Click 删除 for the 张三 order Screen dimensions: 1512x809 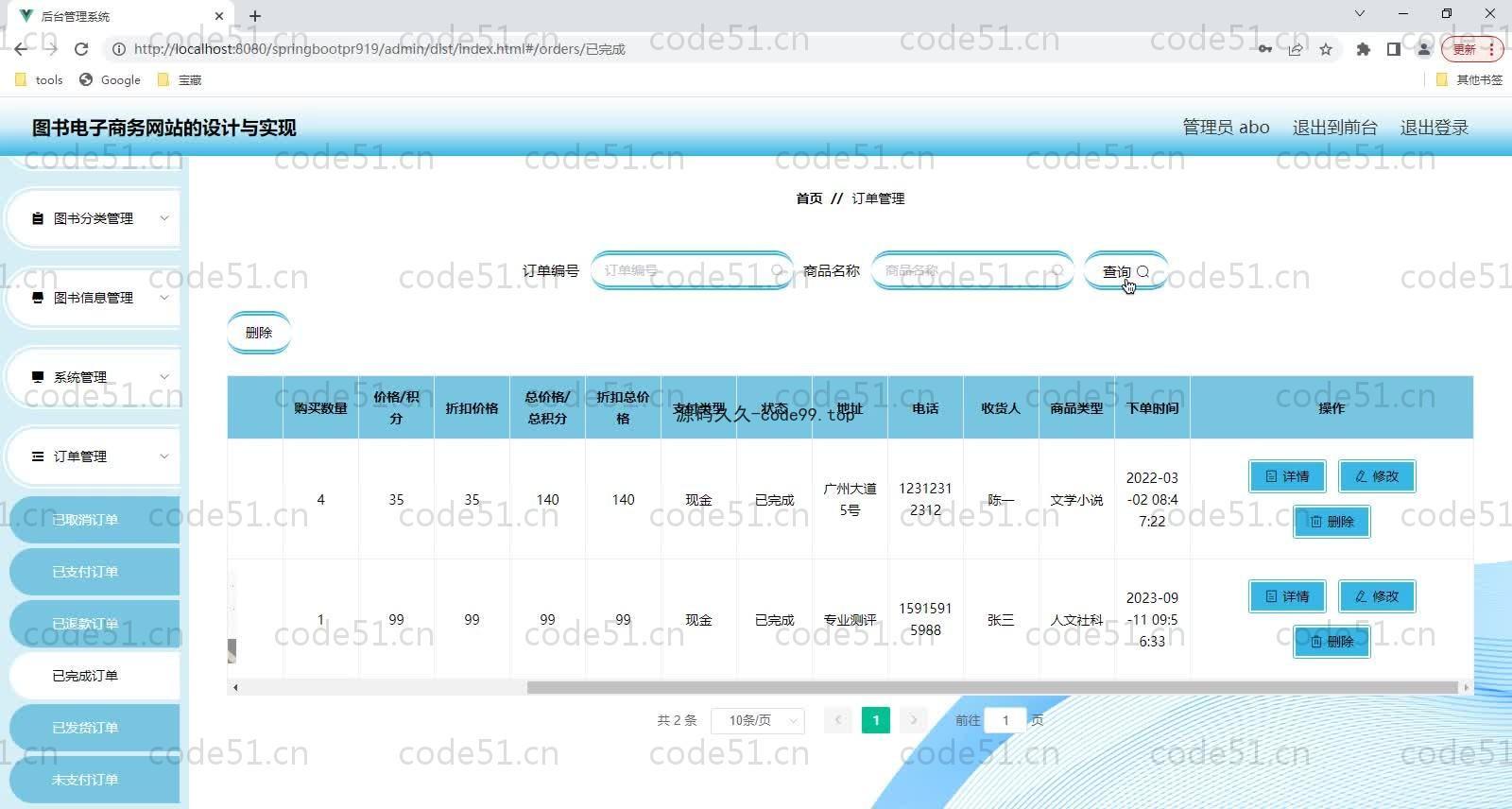(1332, 642)
